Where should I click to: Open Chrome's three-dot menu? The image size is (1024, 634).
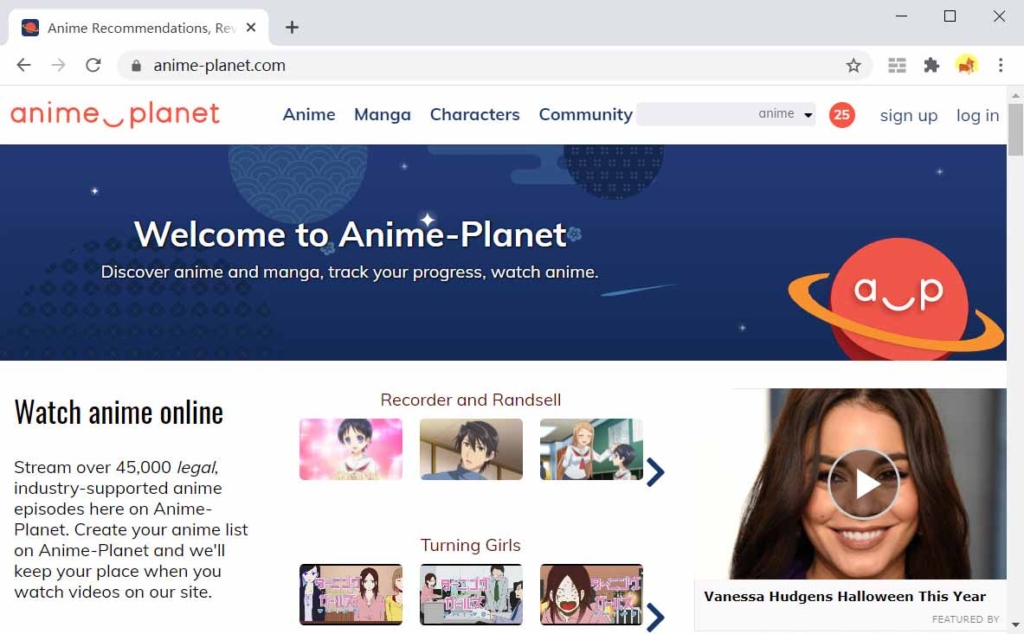(x=1000, y=65)
